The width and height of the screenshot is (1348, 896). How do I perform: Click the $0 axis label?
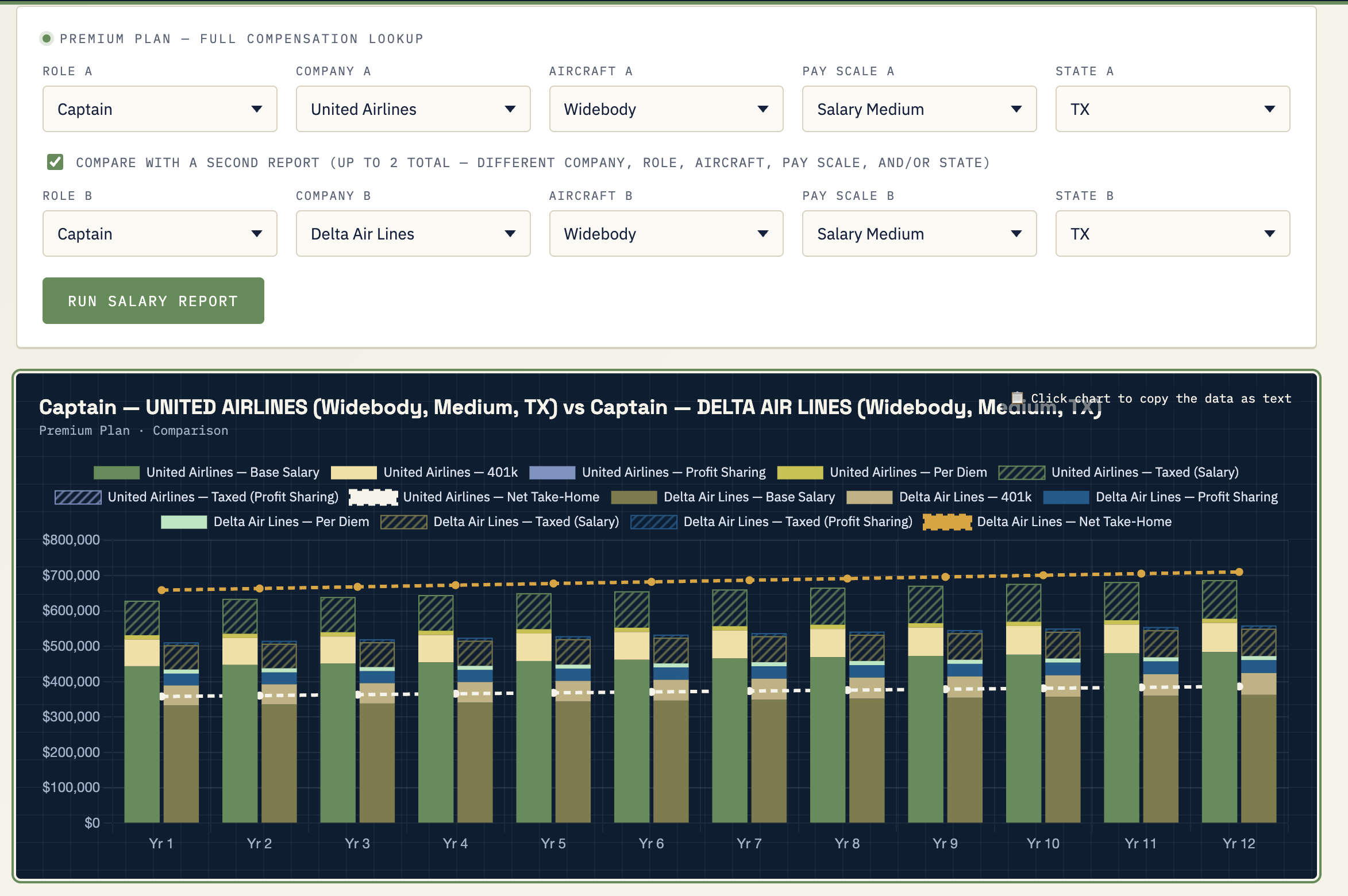92,823
